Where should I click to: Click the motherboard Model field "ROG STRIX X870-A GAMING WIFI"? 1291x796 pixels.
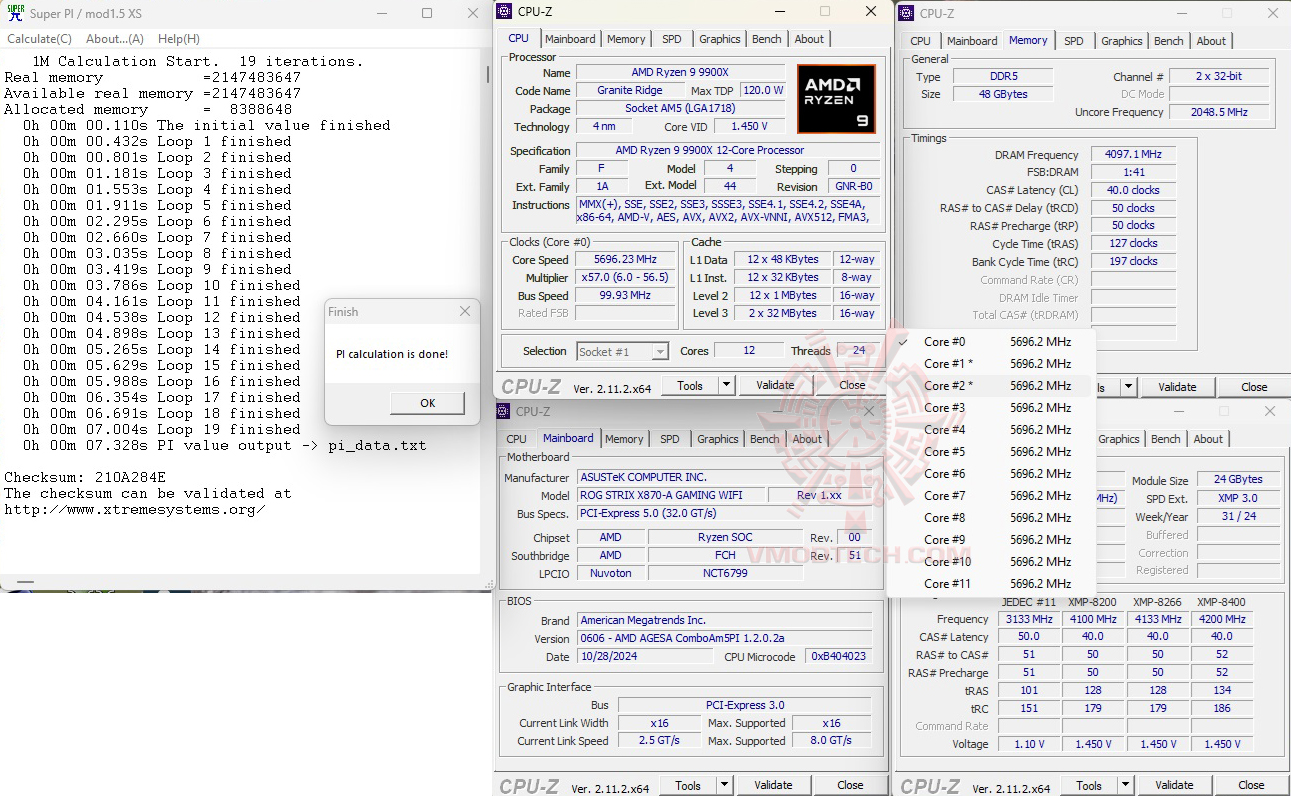pos(671,496)
